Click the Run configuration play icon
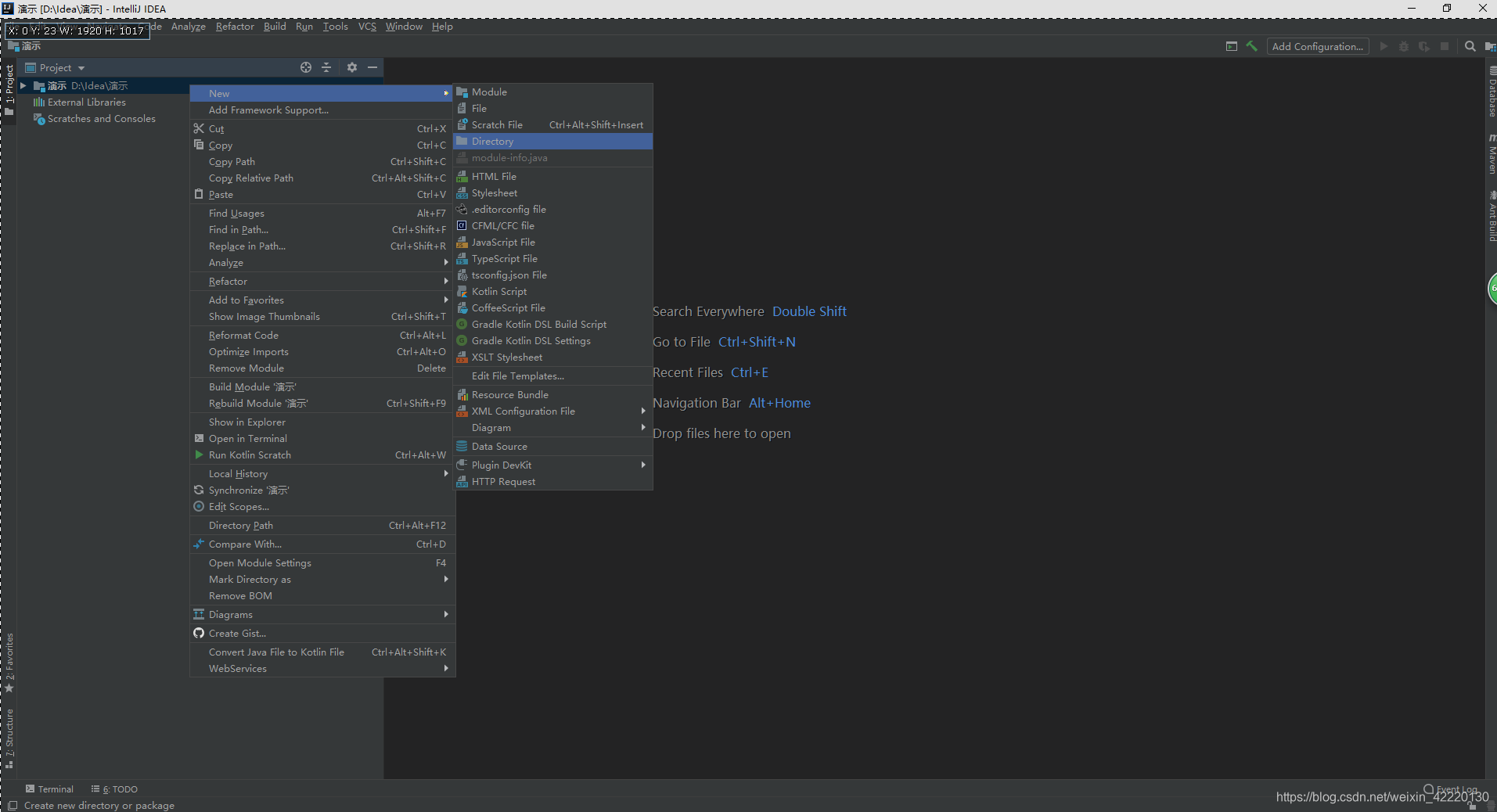 click(x=1384, y=46)
